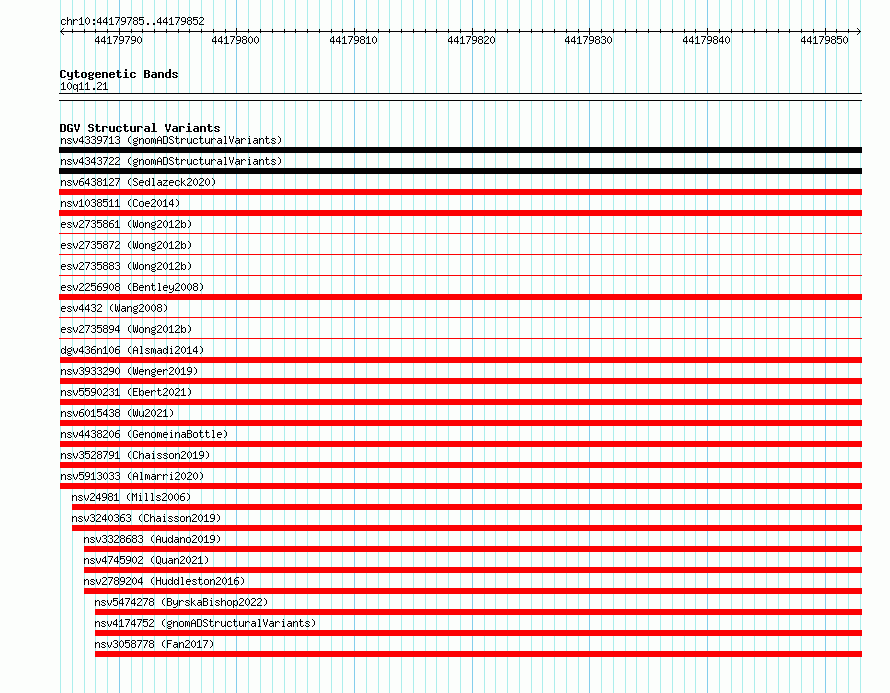890x693 pixels.
Task: Select the esv2735861 Wong2012b entry
Action: [126, 224]
